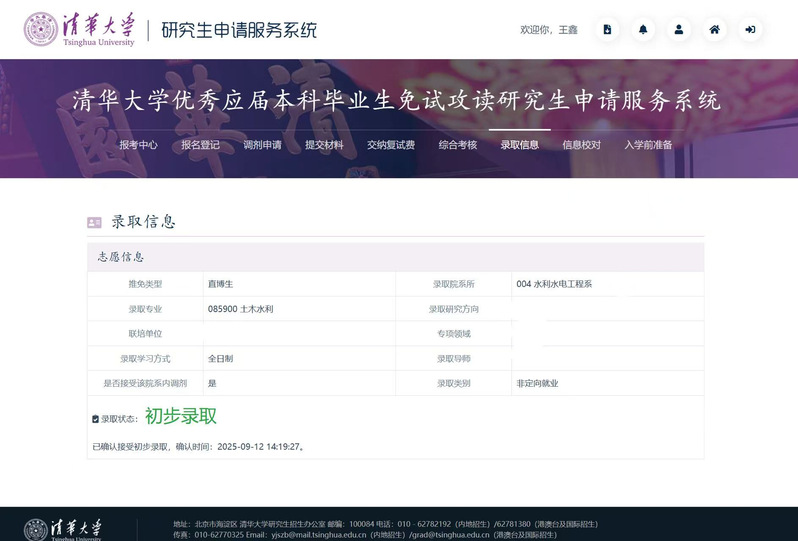Select the 综合考核 tab
798x541 pixels.
click(x=458, y=145)
